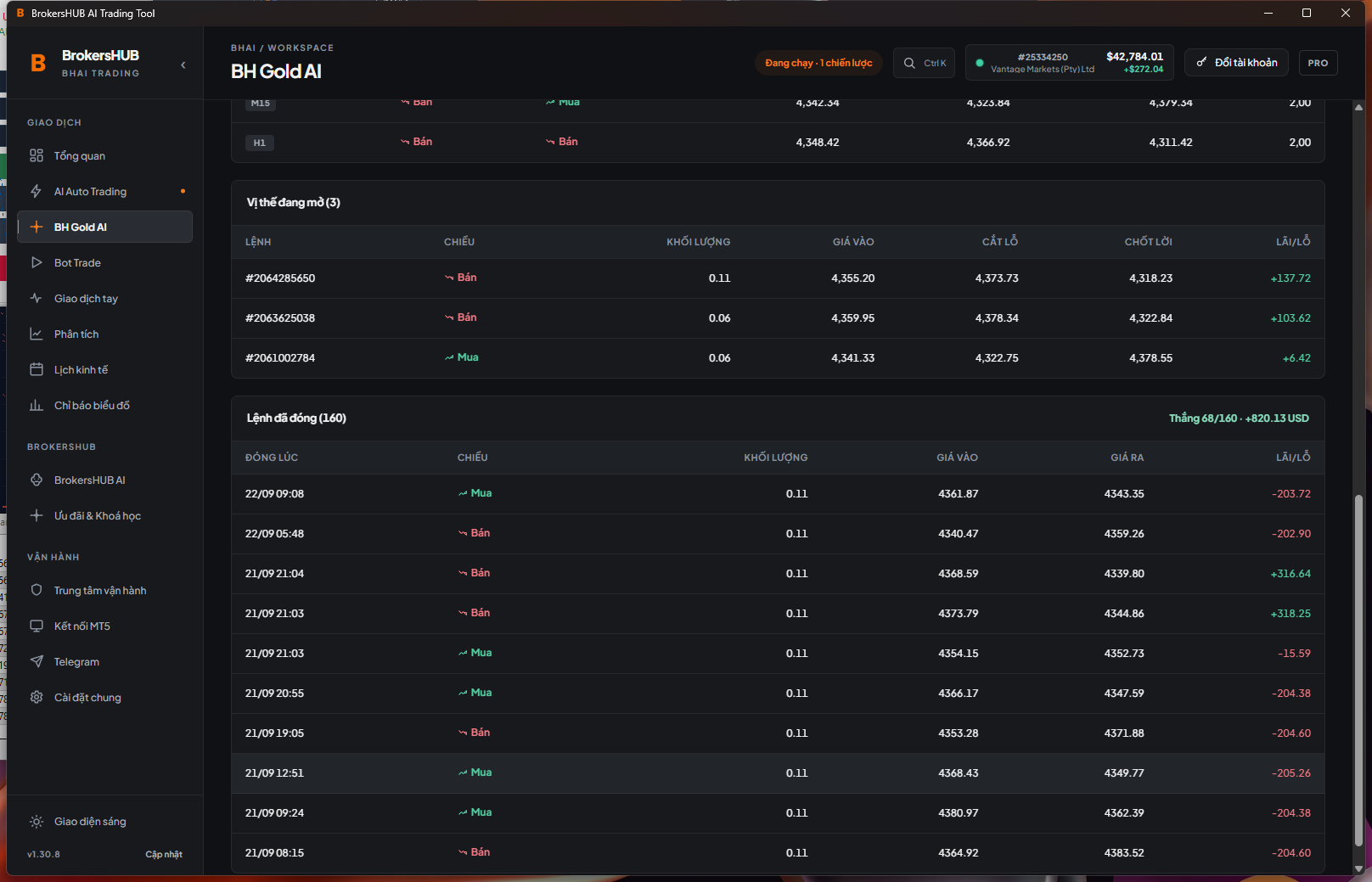Open the Telegram menu label
Image resolution: width=1372 pixels, height=882 pixels.
[76, 662]
